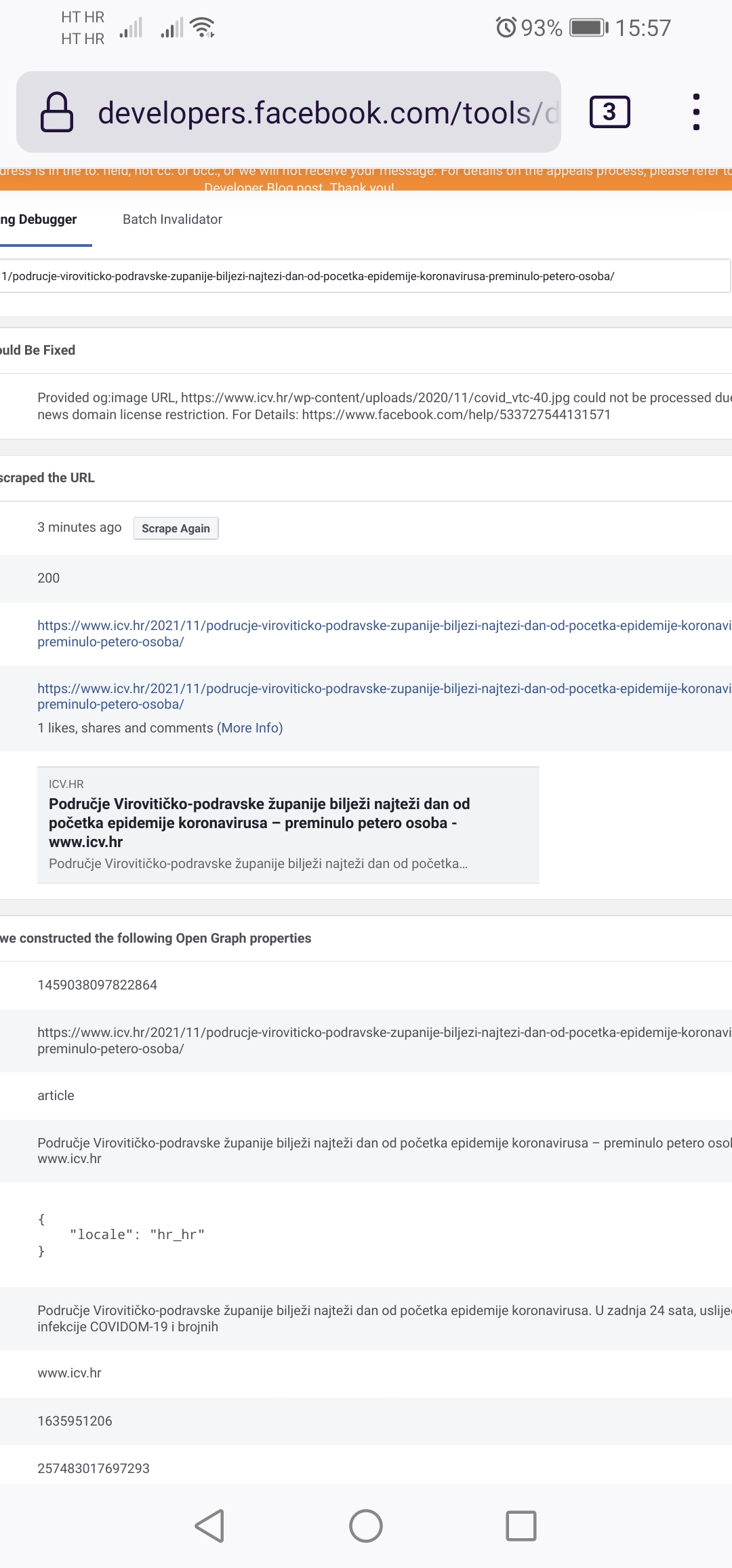Tap the first SIM signal strength bars
732x1568 pixels.
pos(131,28)
